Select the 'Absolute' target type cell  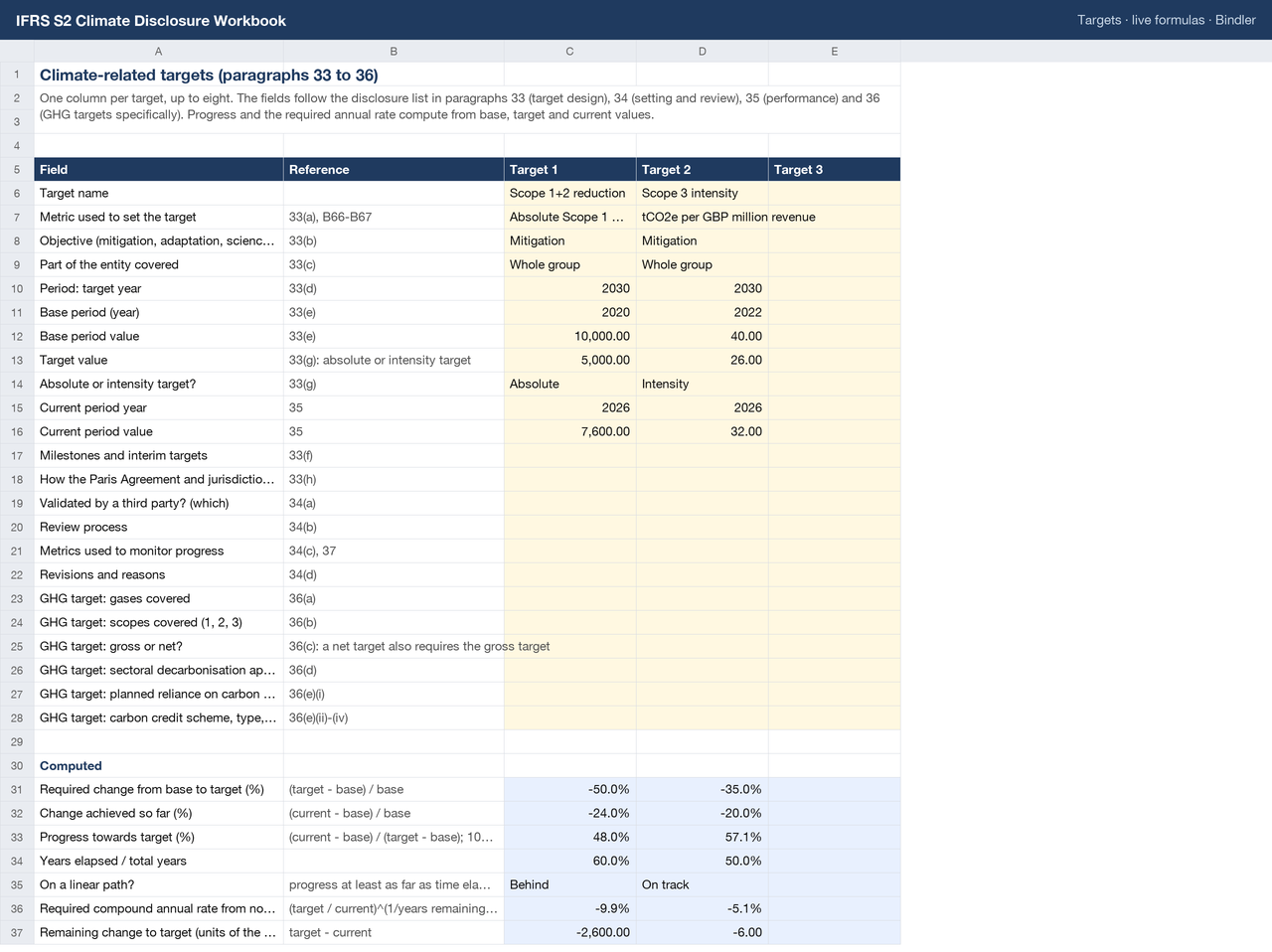[569, 385]
